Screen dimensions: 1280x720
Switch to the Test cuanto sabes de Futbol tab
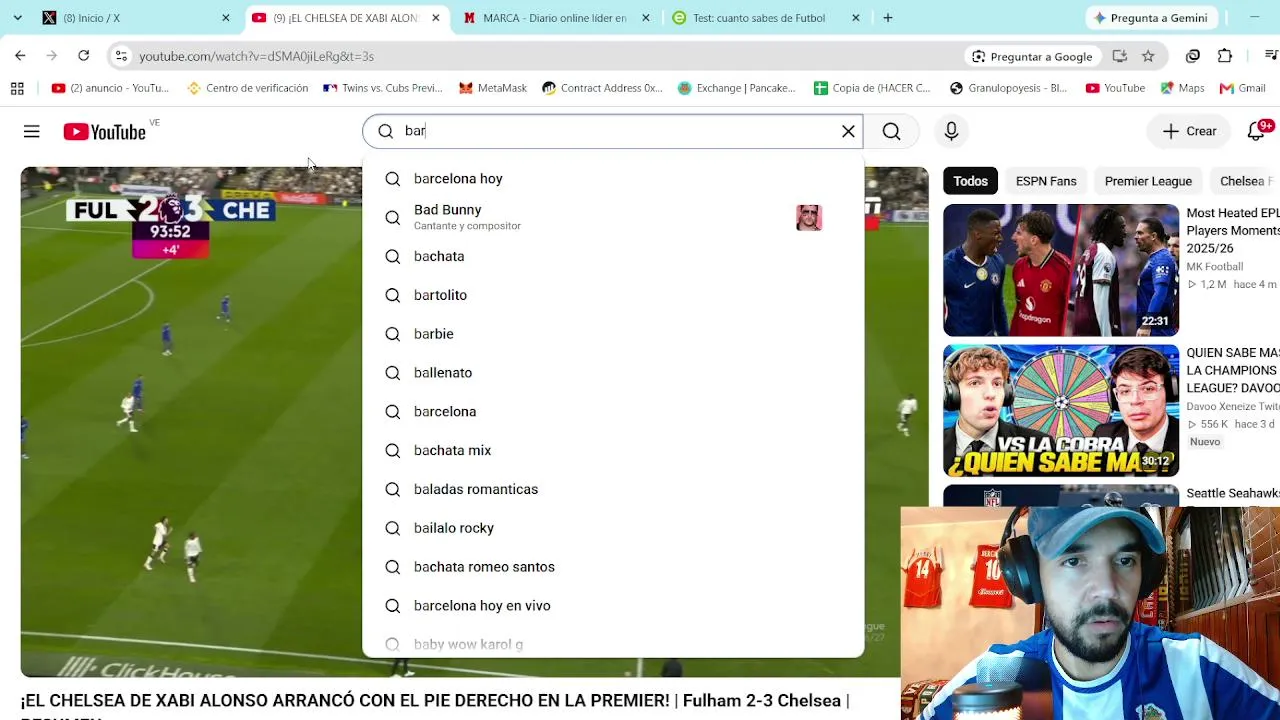(x=764, y=18)
